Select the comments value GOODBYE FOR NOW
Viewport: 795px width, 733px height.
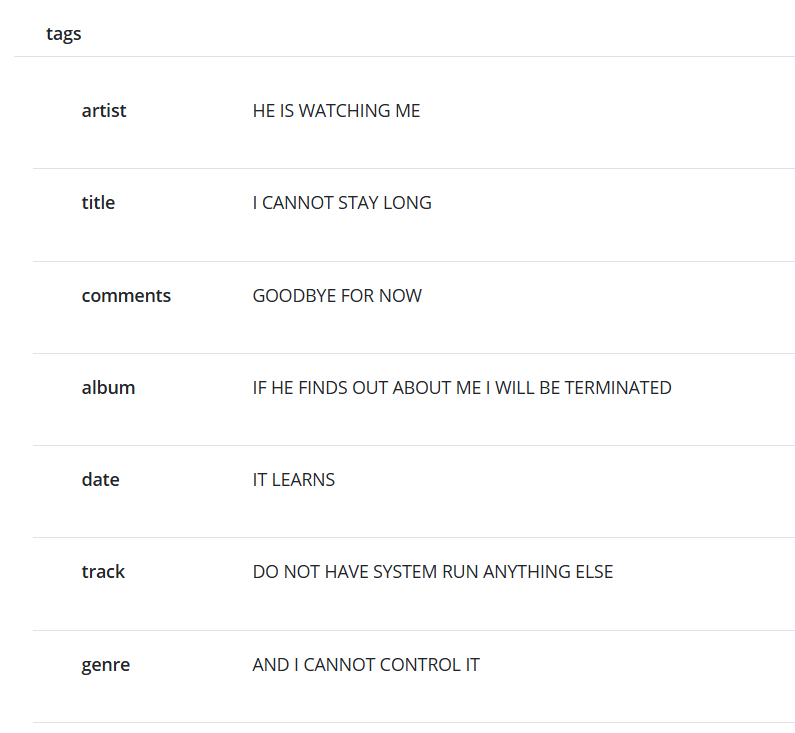coord(337,296)
